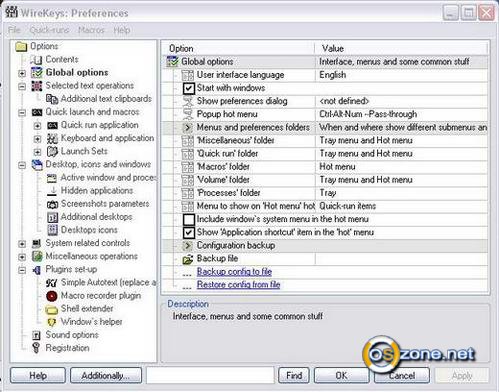Open the Macros menu
This screenshot has height=392, width=499.
[91, 30]
